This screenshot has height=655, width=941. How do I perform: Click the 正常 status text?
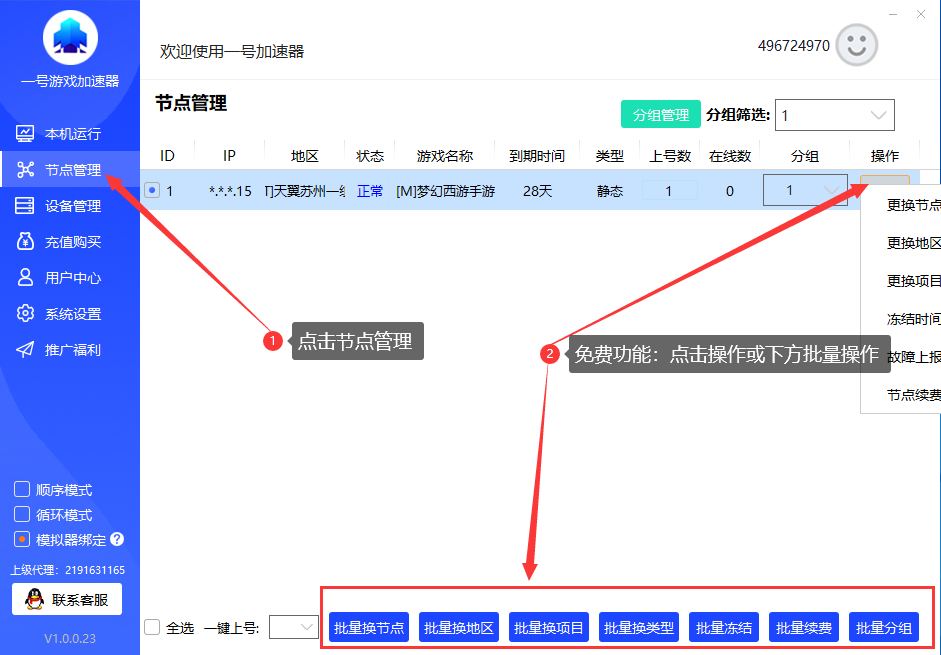click(370, 191)
